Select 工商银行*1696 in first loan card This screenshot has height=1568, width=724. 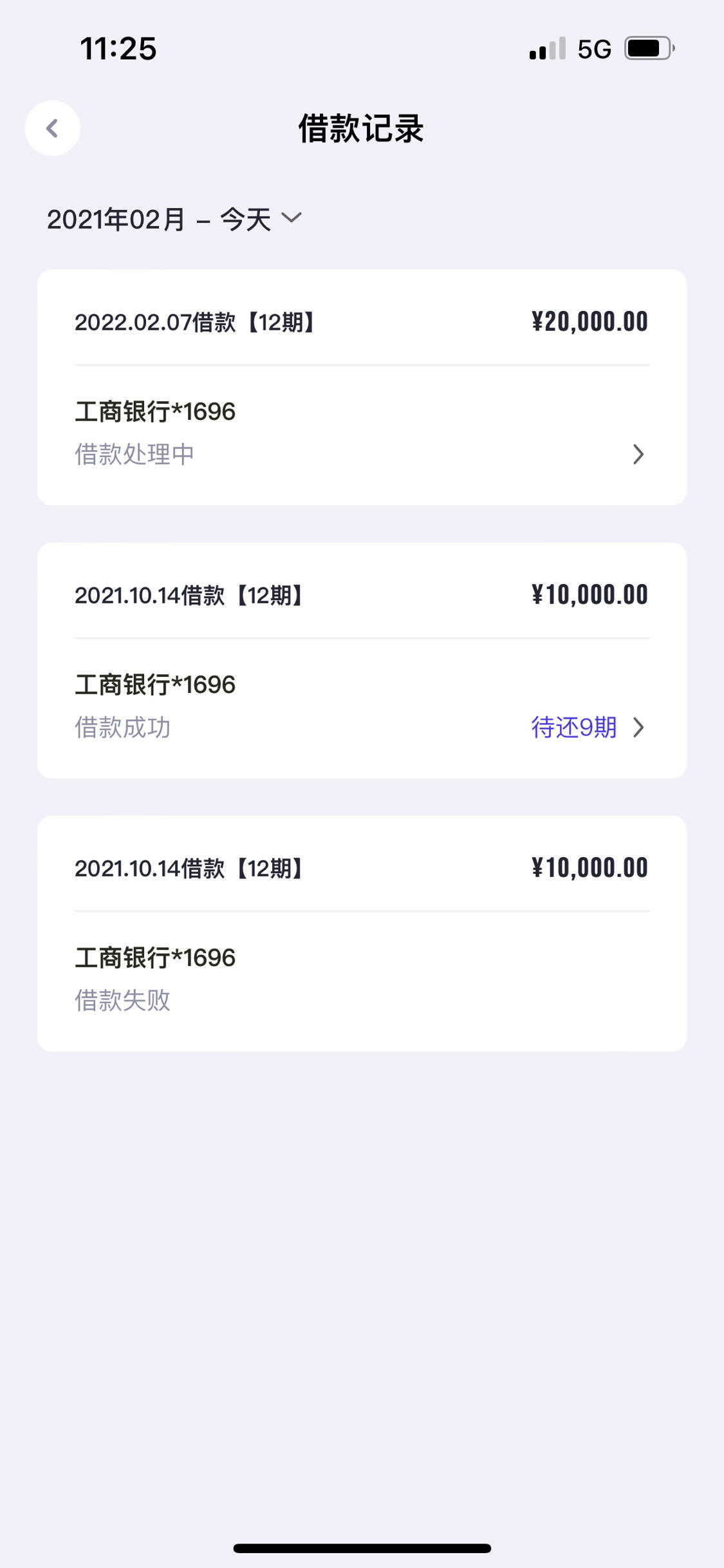click(x=155, y=412)
